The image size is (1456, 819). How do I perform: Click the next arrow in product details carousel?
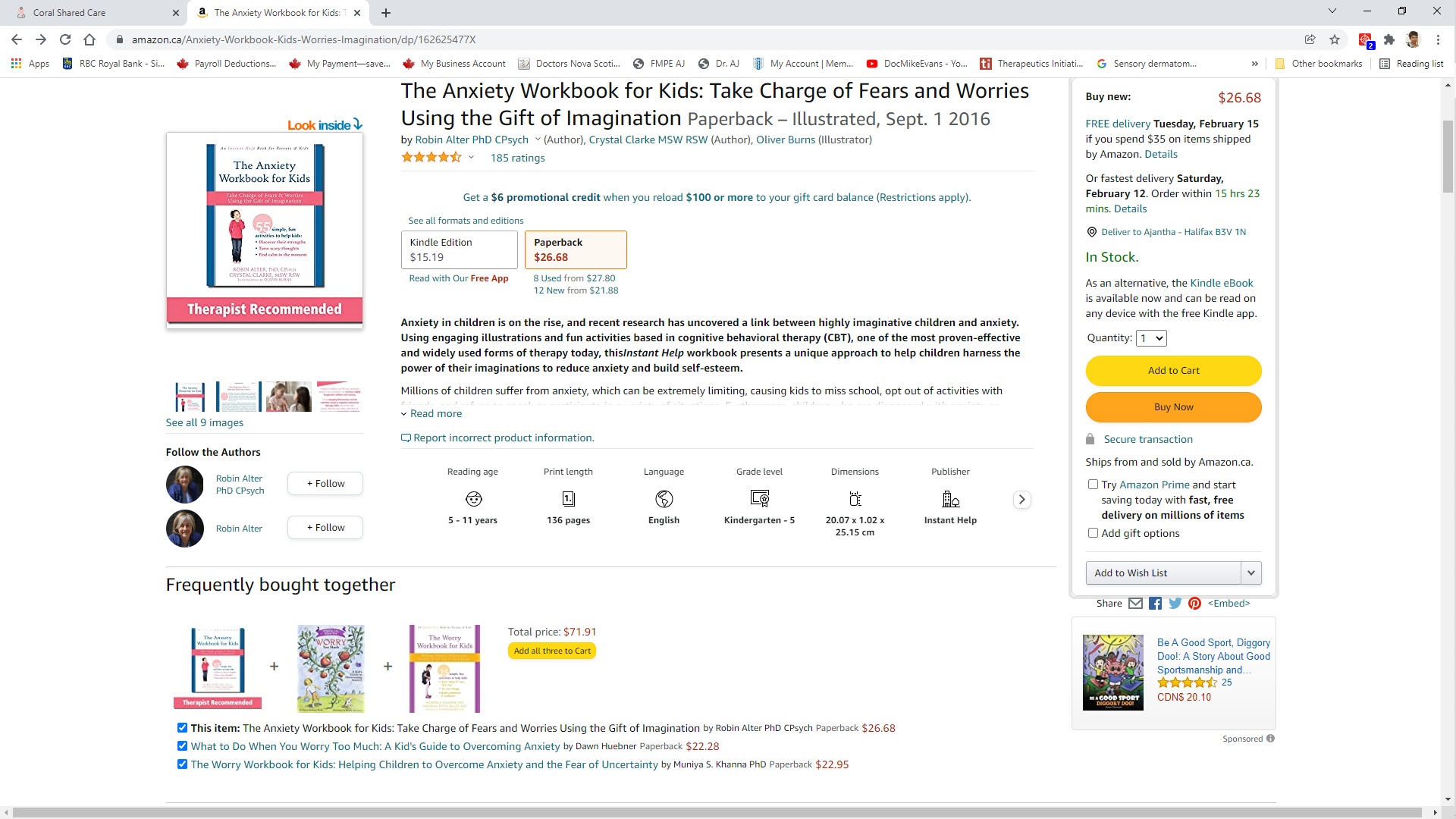[1021, 500]
